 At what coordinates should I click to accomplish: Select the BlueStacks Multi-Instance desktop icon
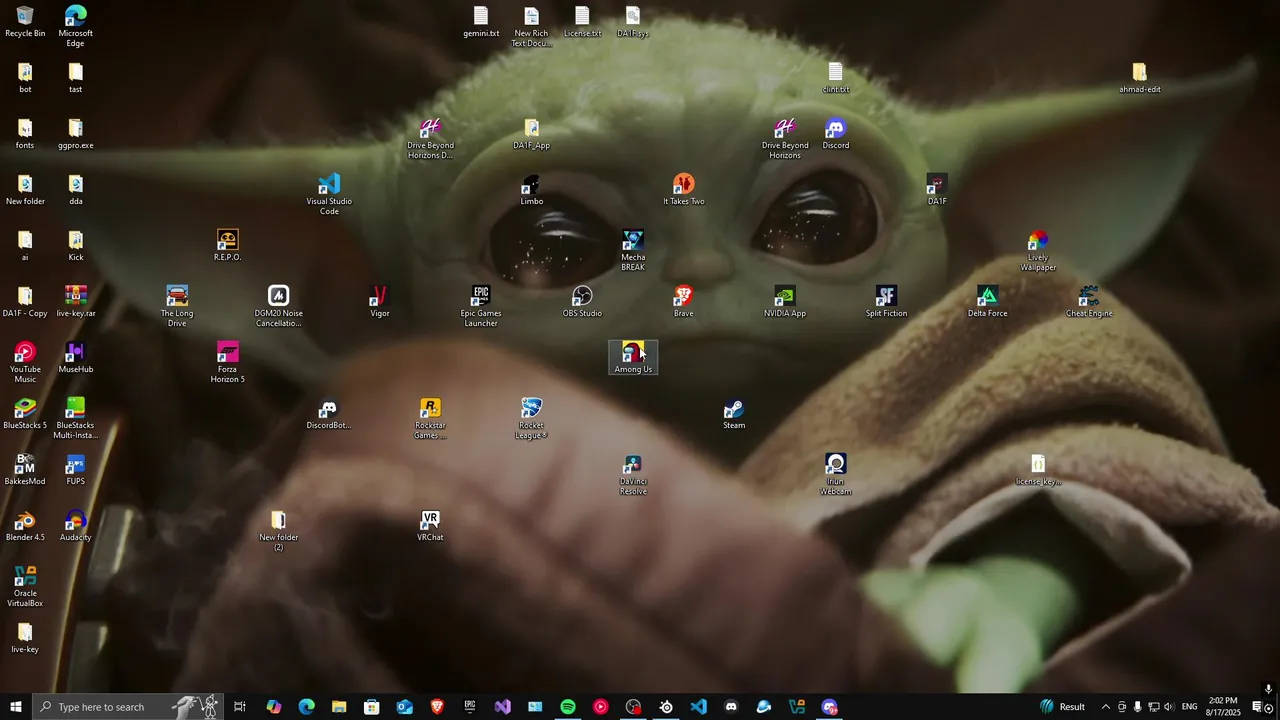point(75,419)
